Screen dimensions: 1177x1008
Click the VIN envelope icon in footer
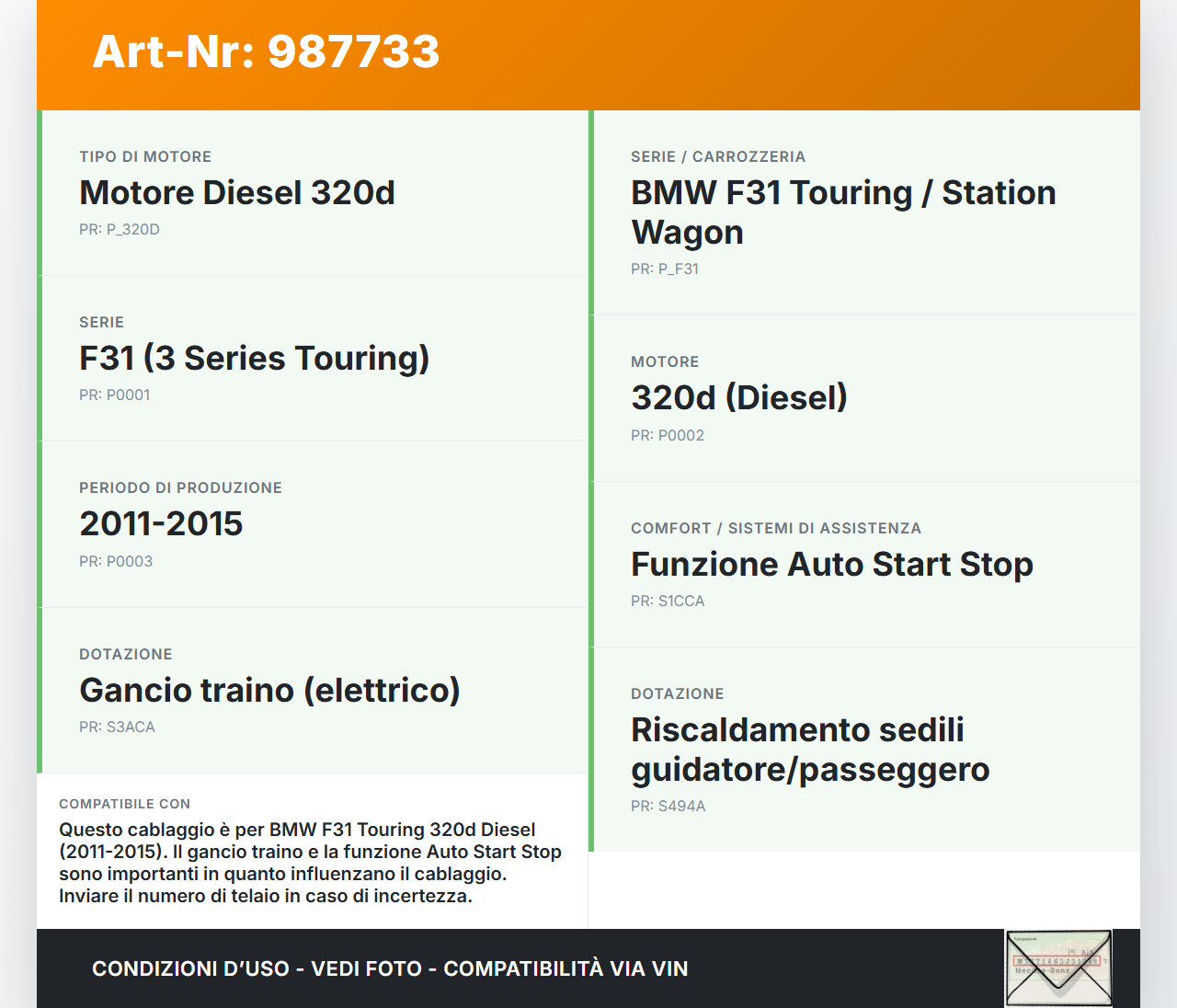(1058, 968)
